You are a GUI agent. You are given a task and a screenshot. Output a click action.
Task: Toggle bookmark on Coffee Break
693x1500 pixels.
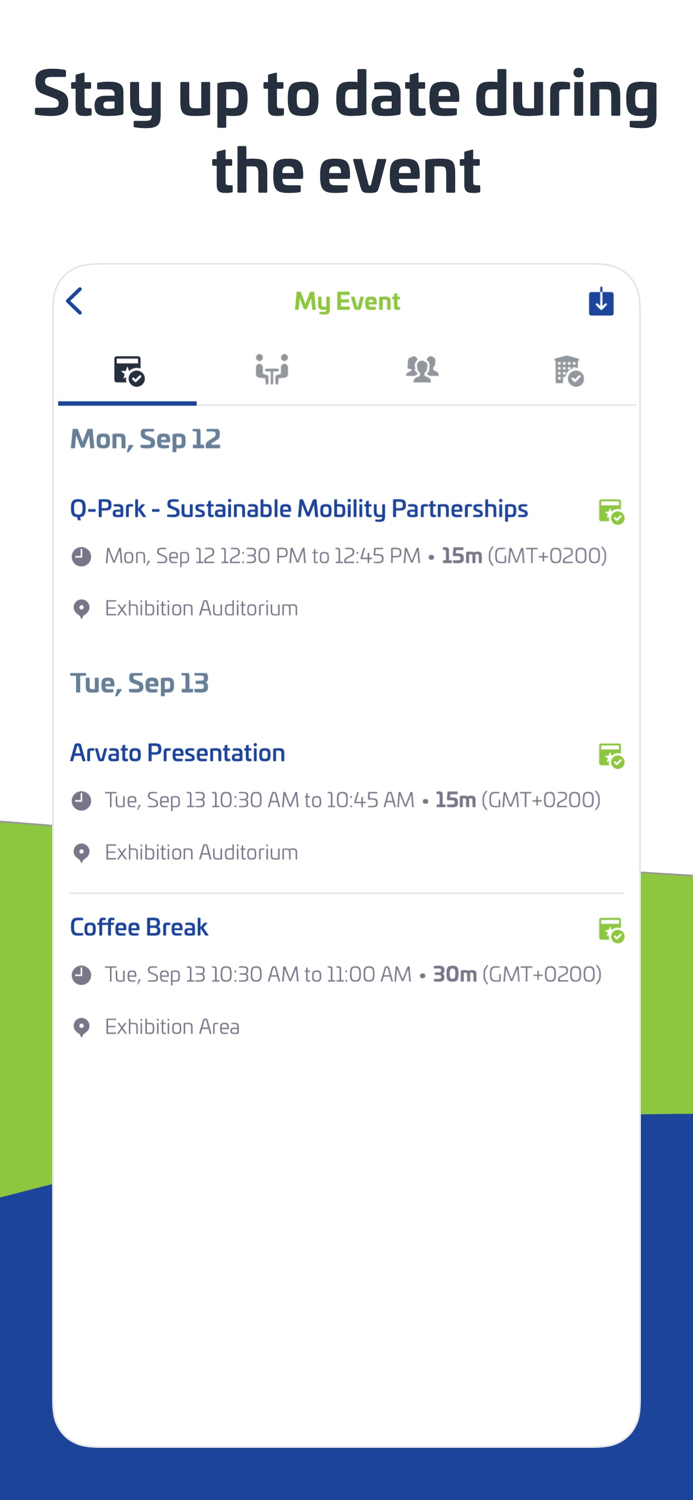point(612,929)
